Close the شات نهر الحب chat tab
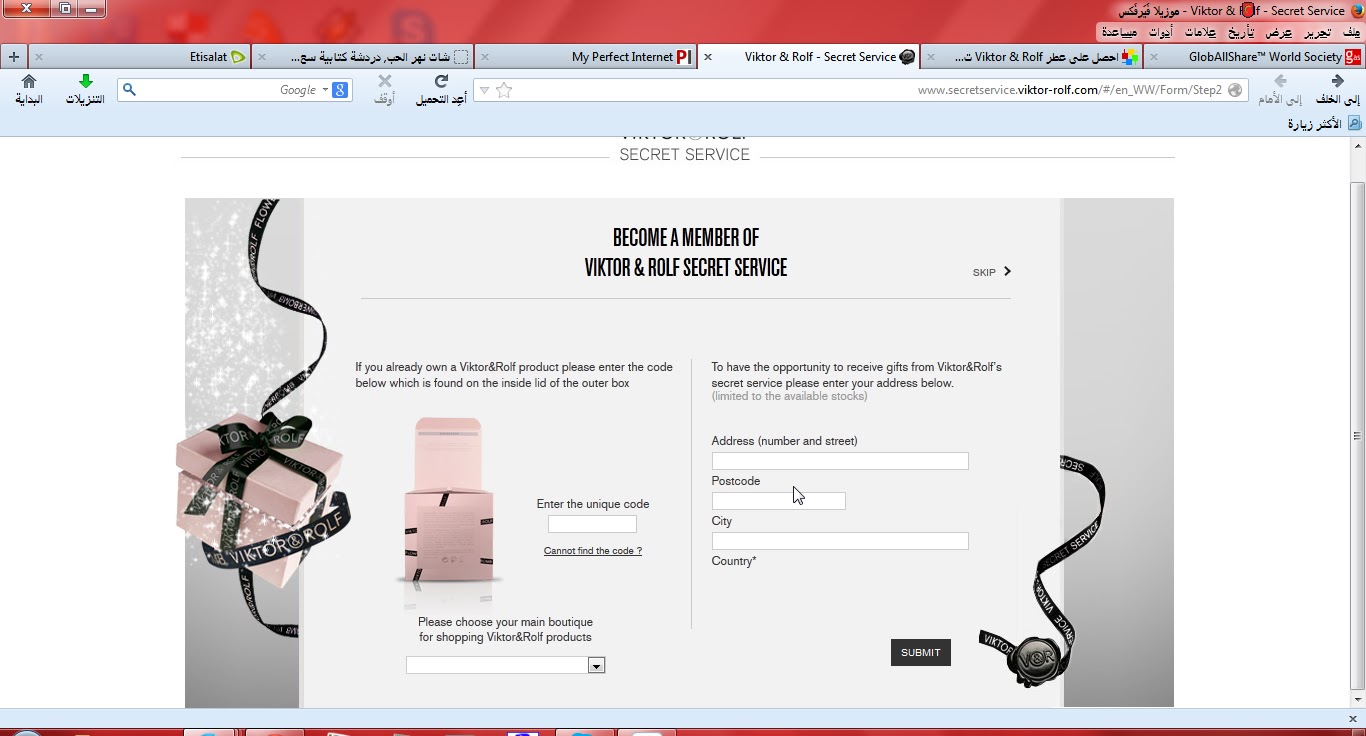 [x=261, y=57]
